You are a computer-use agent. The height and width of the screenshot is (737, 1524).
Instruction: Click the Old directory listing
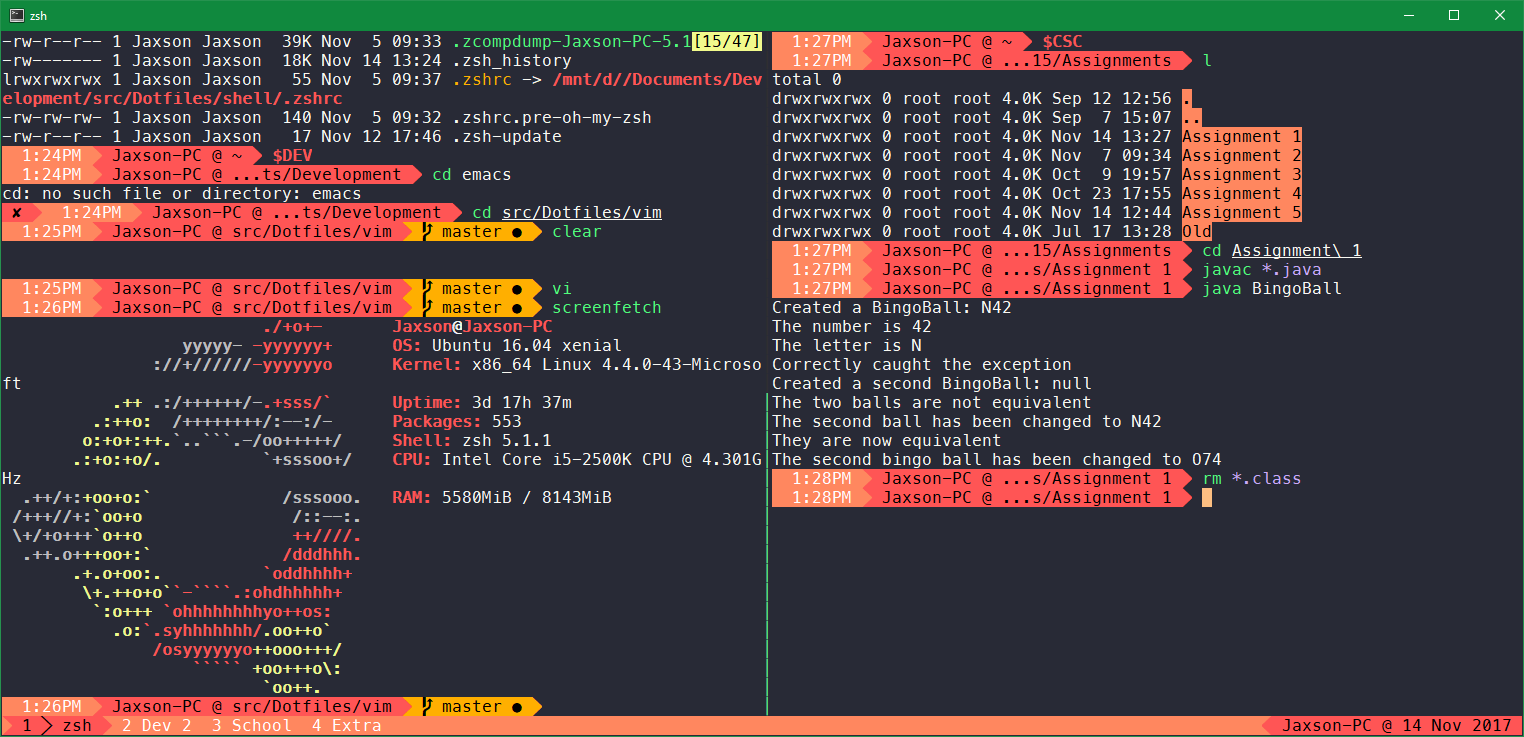click(x=1196, y=232)
